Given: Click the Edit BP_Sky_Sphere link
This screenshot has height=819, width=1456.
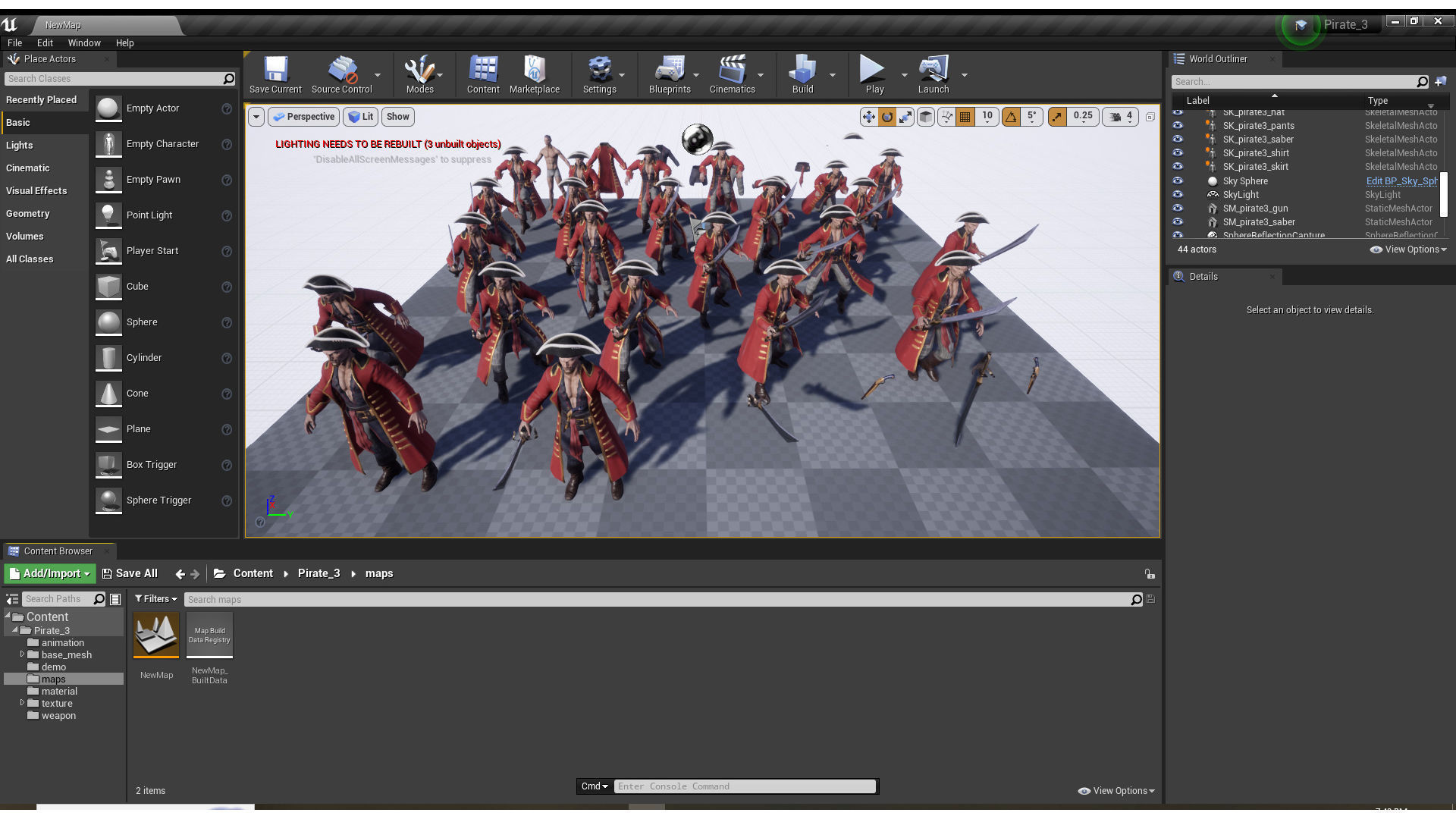Looking at the screenshot, I should [x=1401, y=180].
